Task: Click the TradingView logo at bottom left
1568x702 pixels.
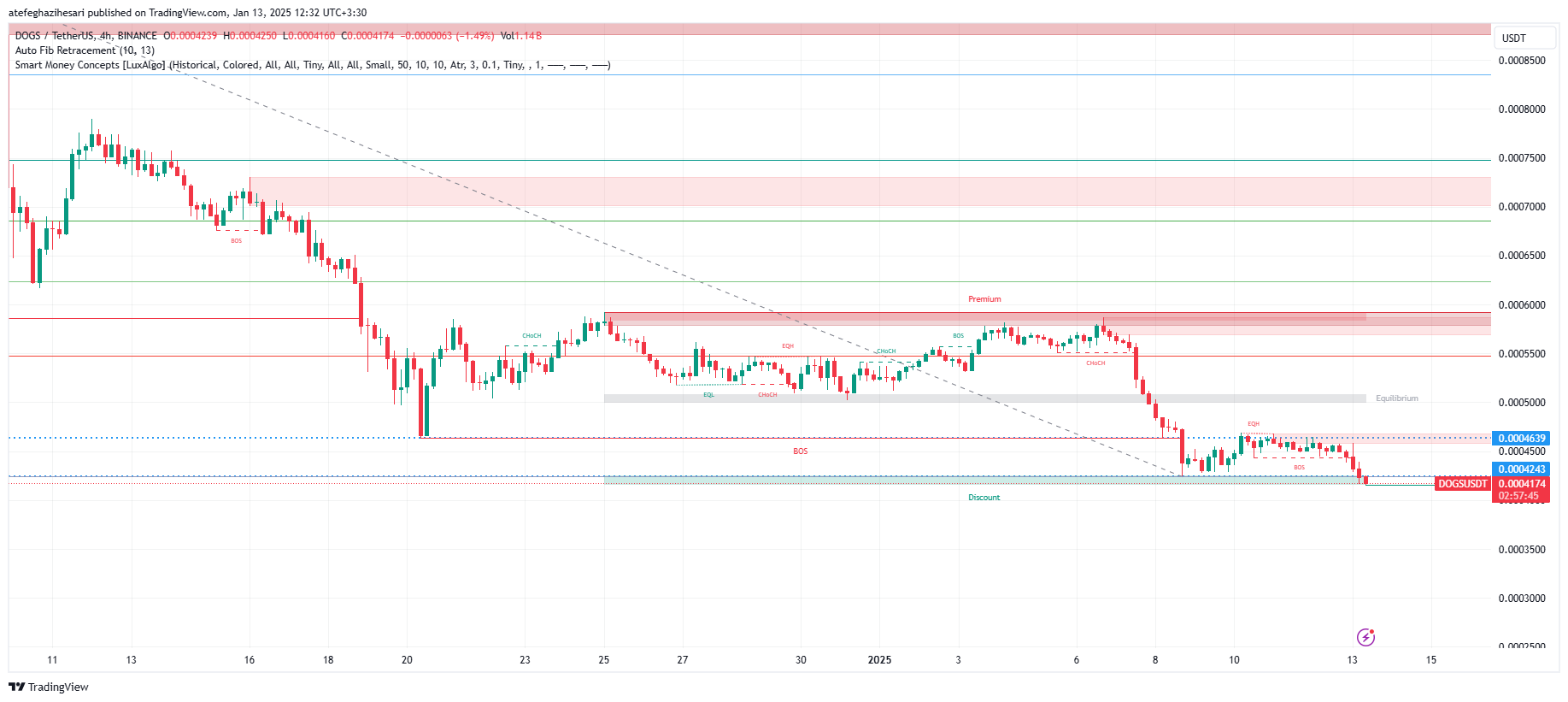Action: (49, 687)
